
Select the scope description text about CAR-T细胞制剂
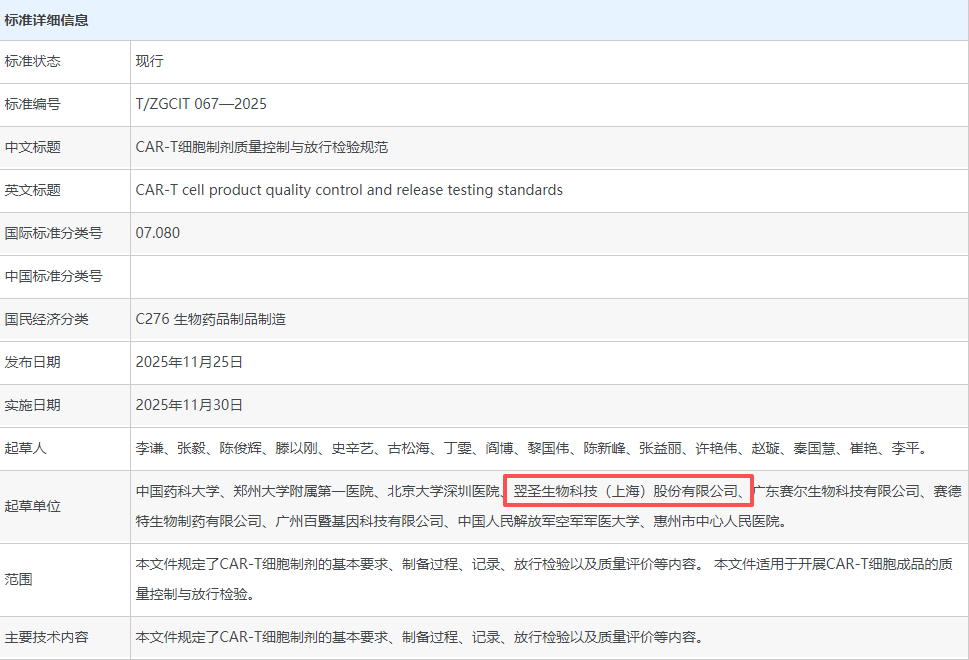click(x=420, y=565)
